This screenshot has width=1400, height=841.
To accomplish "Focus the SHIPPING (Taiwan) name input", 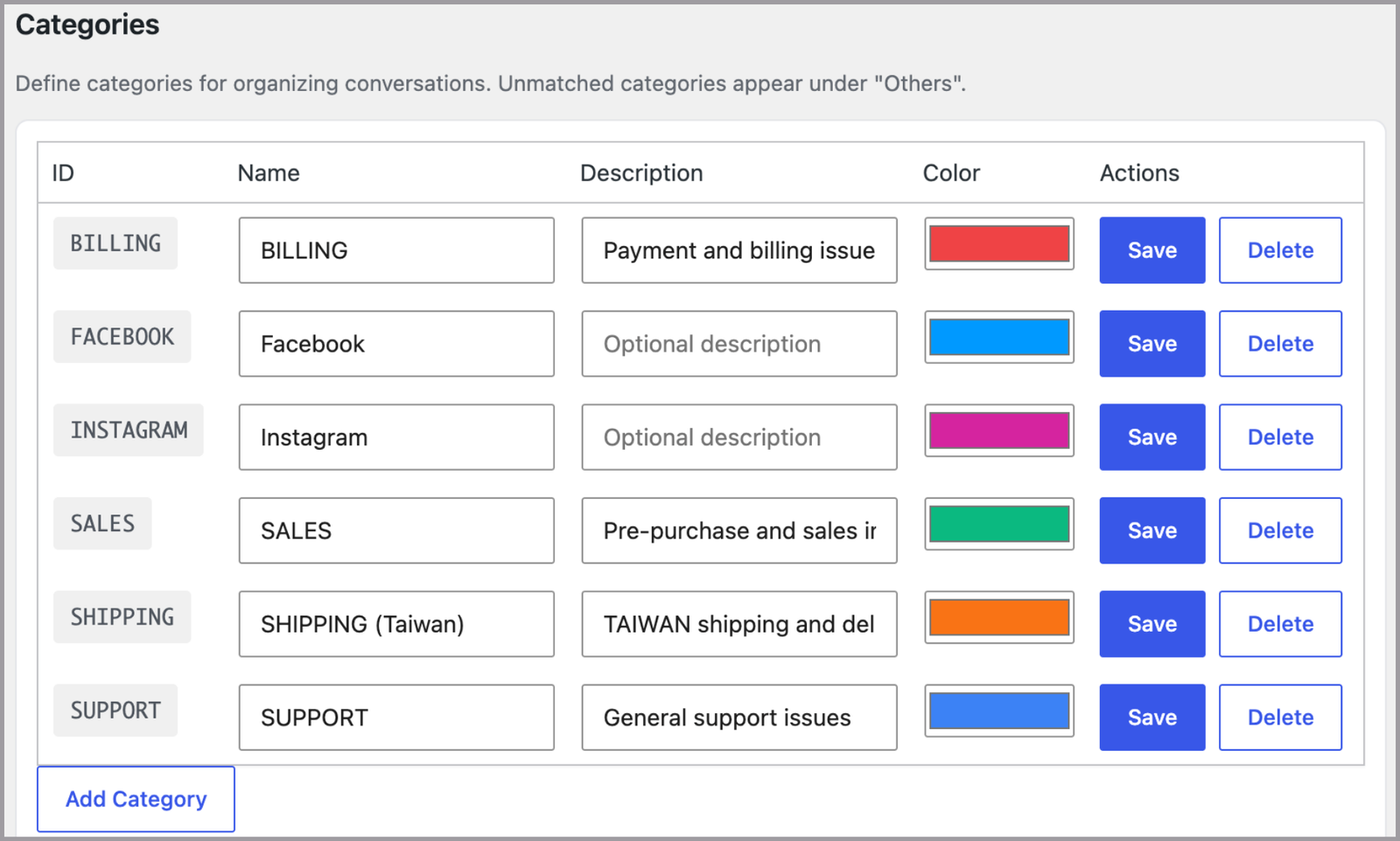I will (x=396, y=624).
